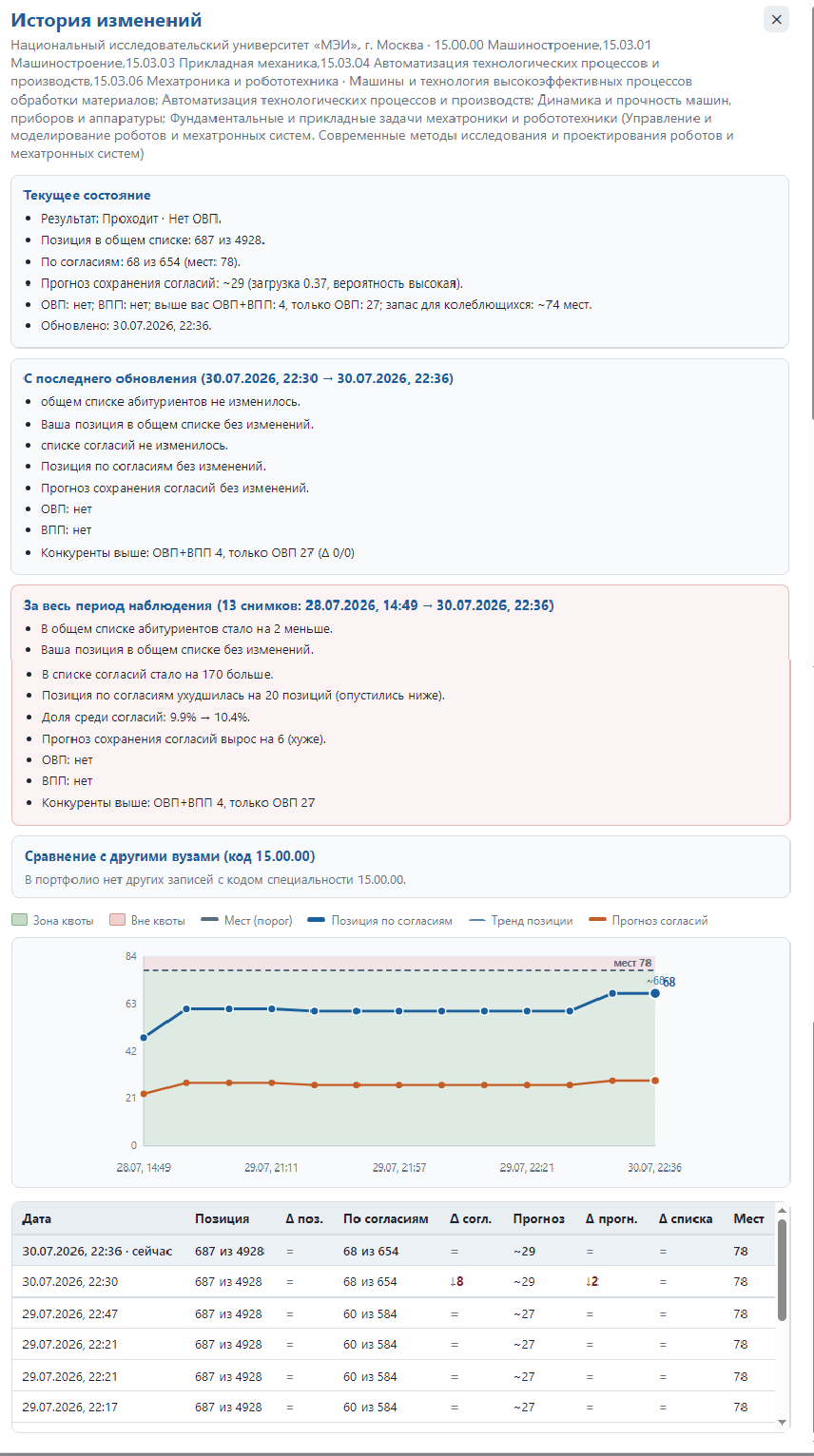Click the line Результат: Проходит · Нет ОВП

pyautogui.click(x=131, y=218)
